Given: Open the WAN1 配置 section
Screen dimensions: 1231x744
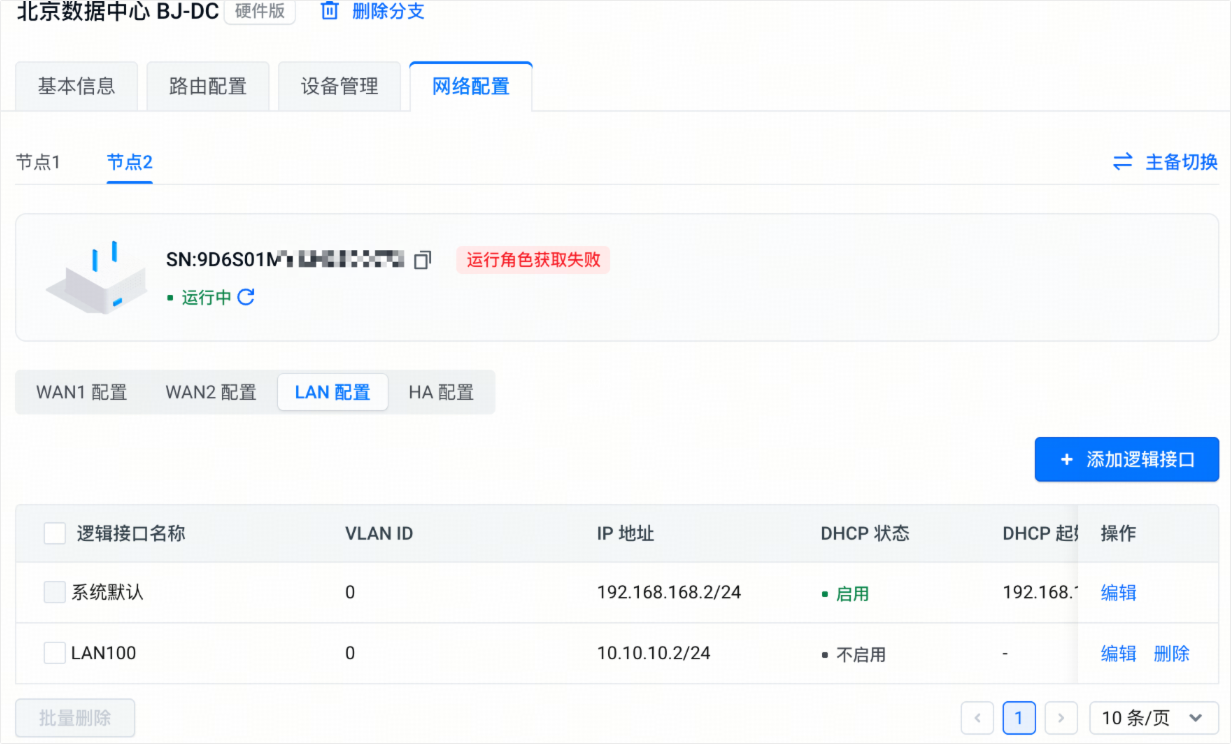Looking at the screenshot, I should coord(82,392).
